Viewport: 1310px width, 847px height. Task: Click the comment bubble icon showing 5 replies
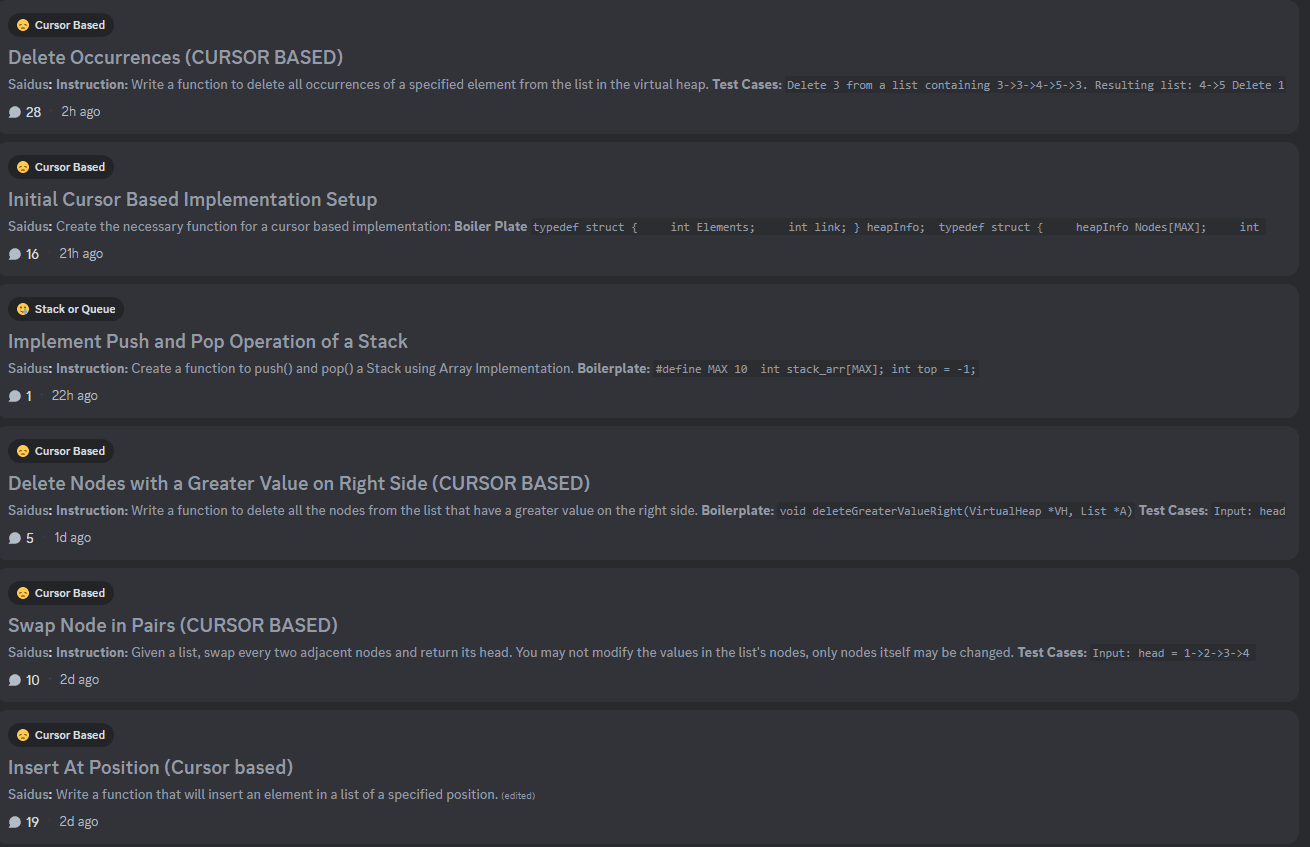click(15, 538)
